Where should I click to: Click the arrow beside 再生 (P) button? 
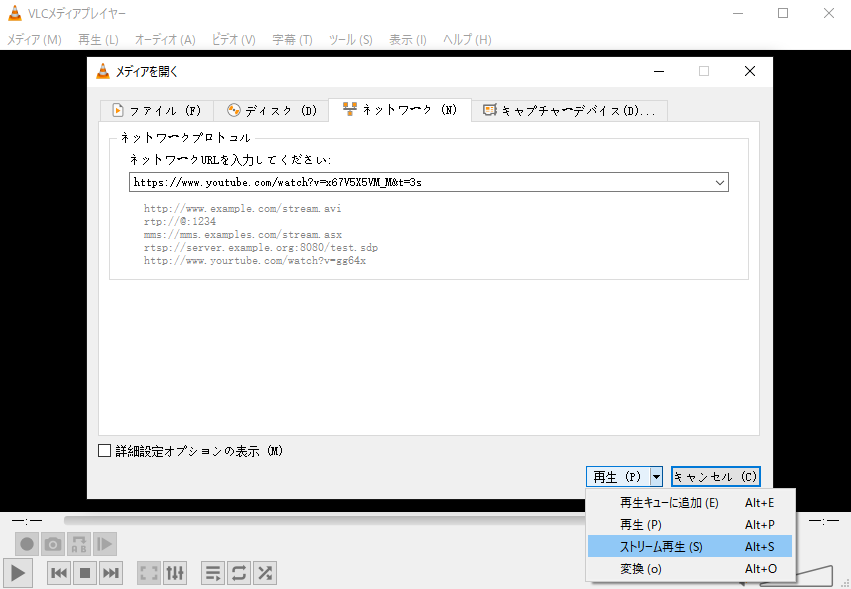(x=656, y=477)
